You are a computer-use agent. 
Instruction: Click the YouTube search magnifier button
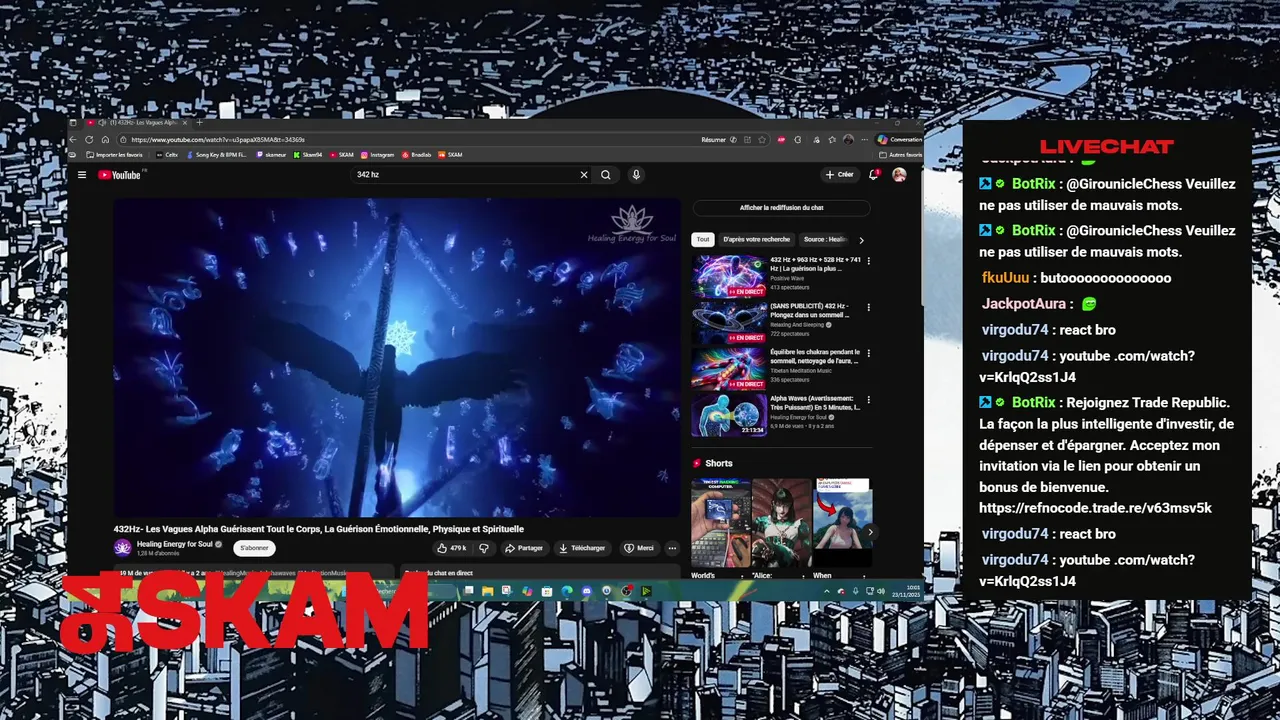coord(606,175)
